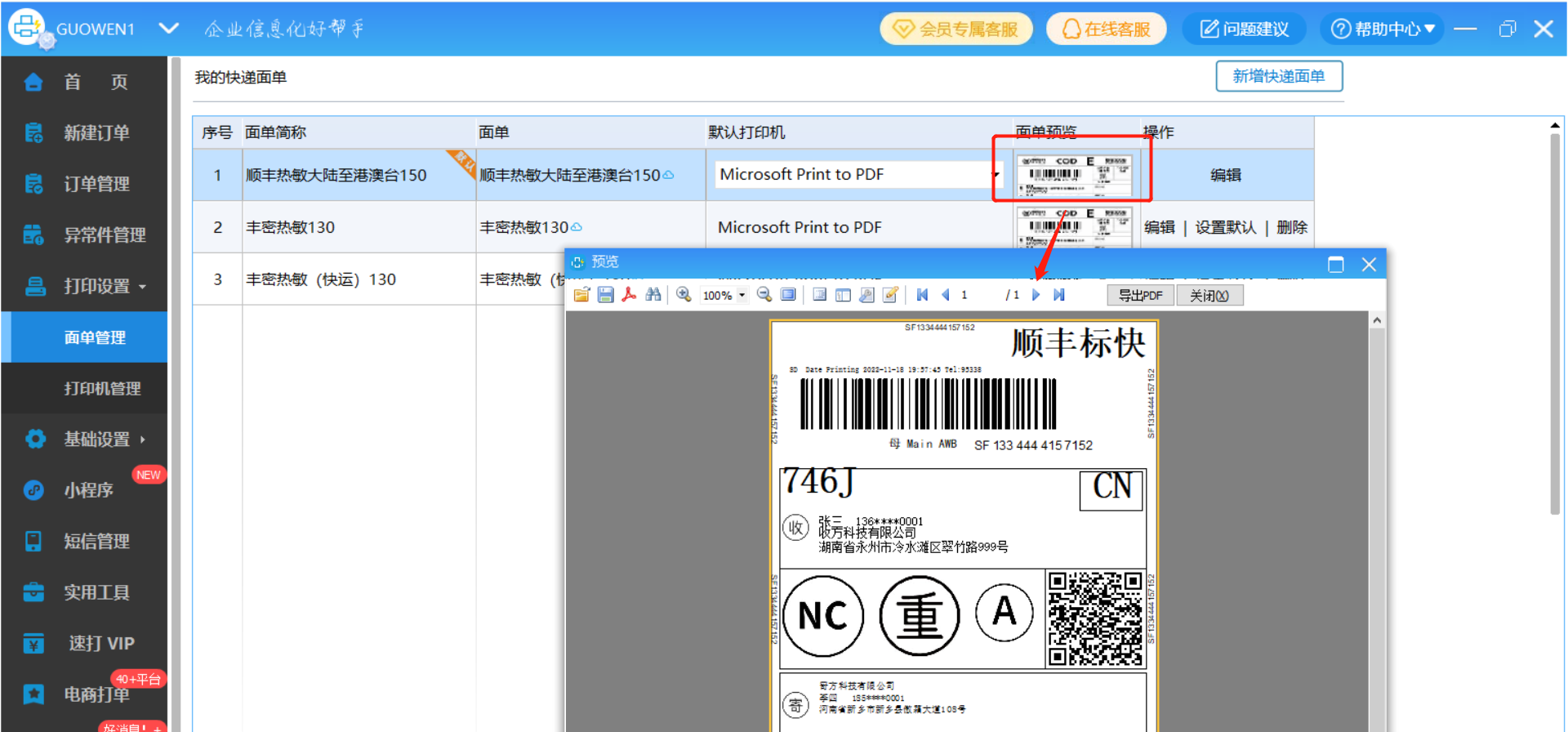Go to next page in preview
Viewport: 1568px width, 732px height.
pyautogui.click(x=1036, y=295)
